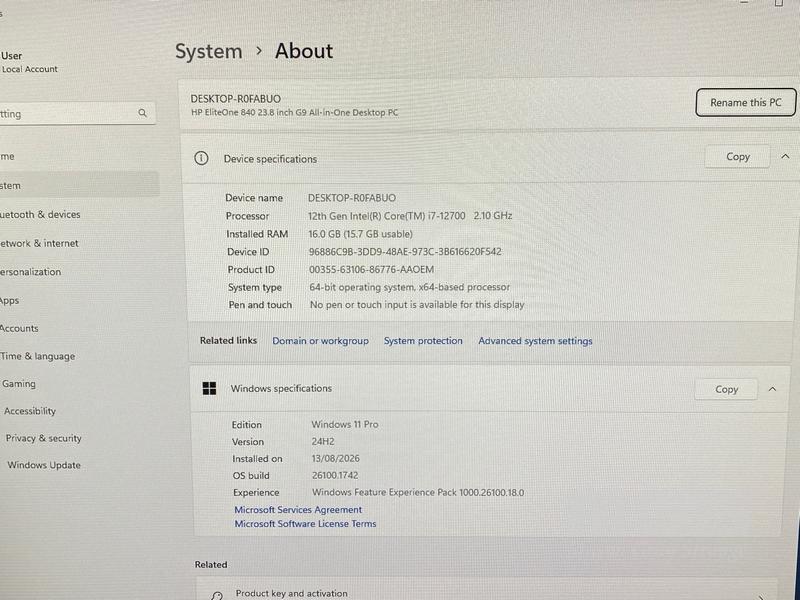Open Accounts settings
This screenshot has width=800, height=600.
19,329
